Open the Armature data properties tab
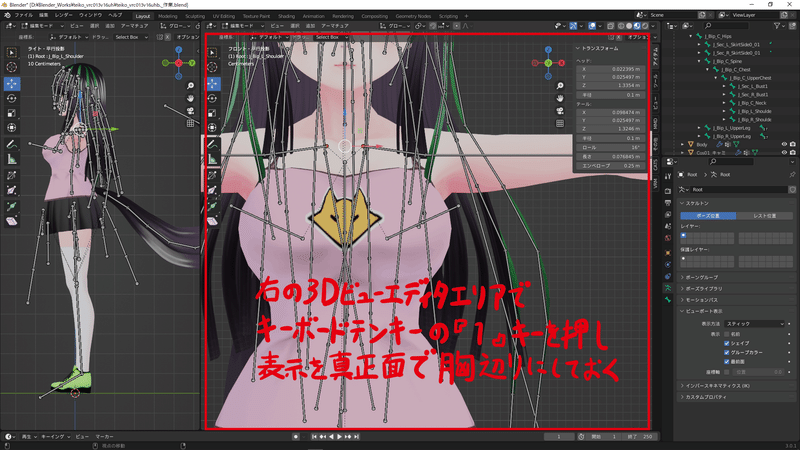800x450 pixels. 668,288
